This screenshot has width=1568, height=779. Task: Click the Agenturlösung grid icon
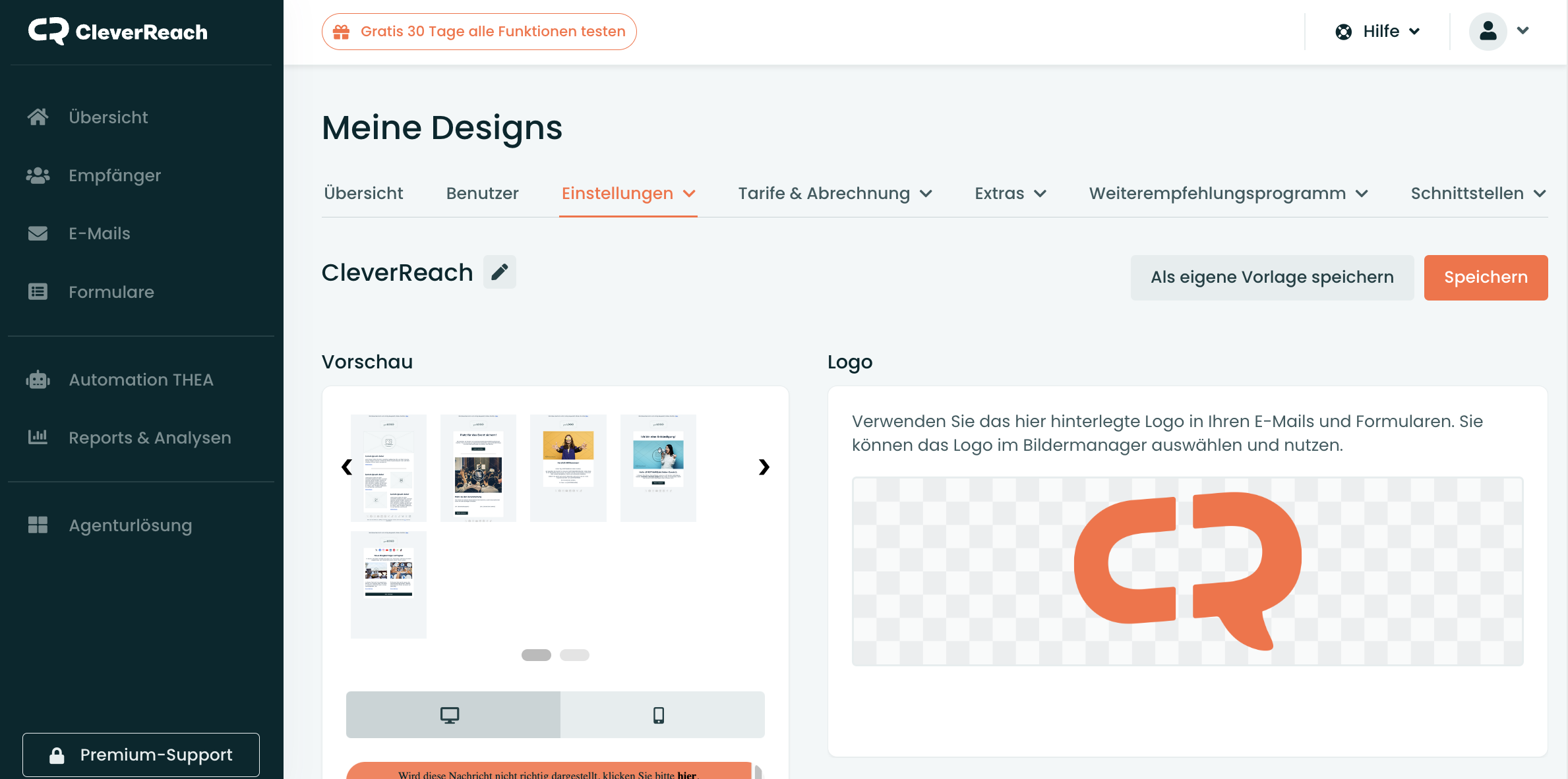pyautogui.click(x=38, y=525)
